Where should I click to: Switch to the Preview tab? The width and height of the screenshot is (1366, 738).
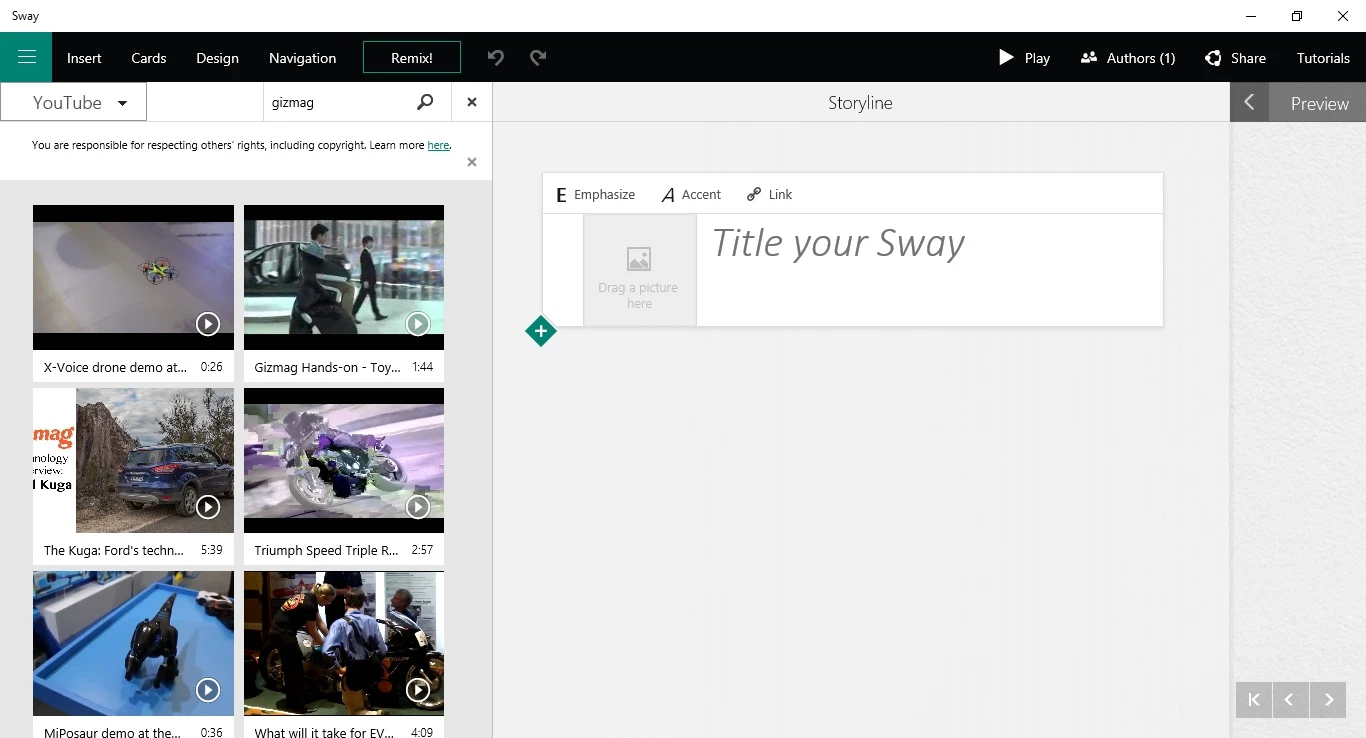coord(1319,103)
